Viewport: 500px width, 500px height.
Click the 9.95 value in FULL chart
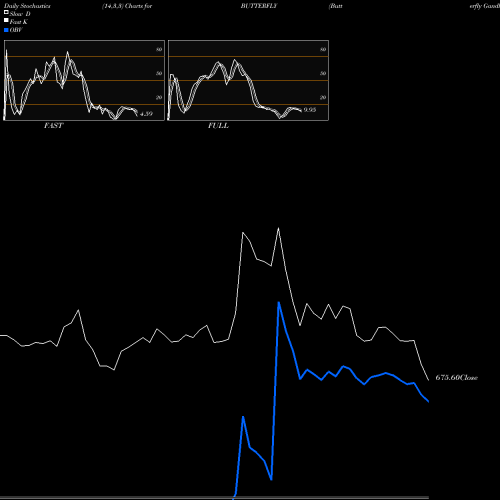pos(310,110)
